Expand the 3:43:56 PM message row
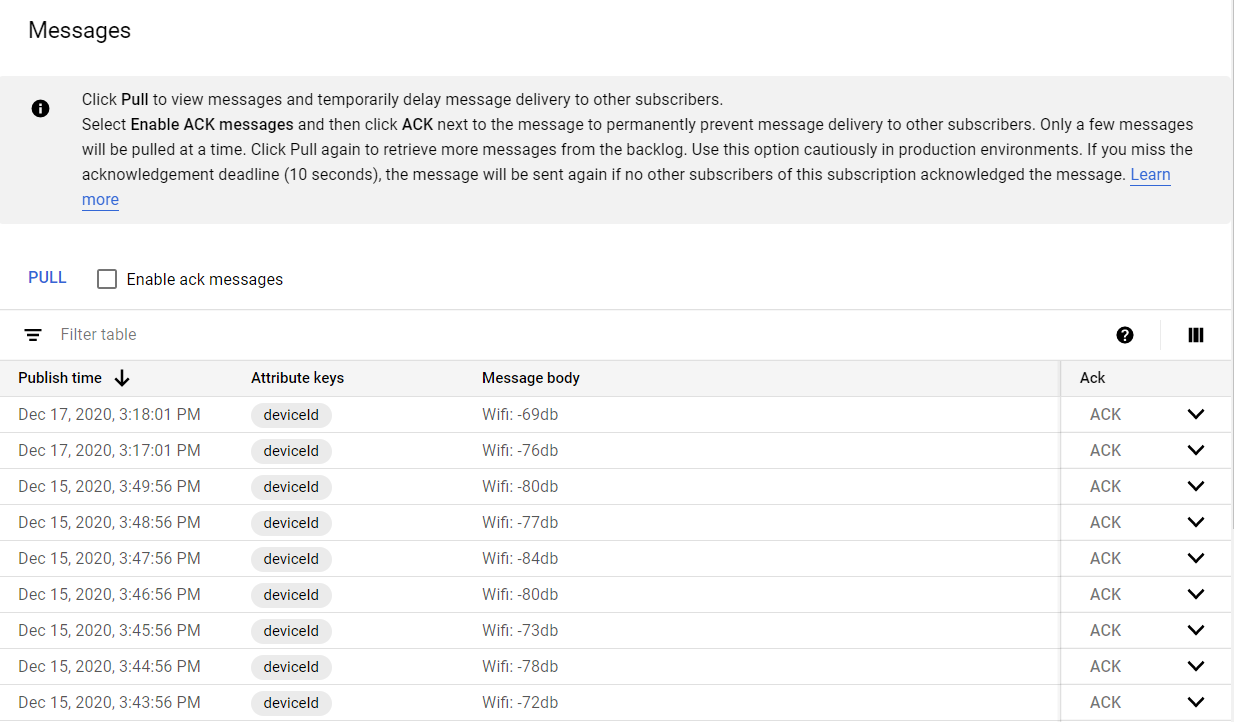Image resolution: width=1234 pixels, height=722 pixels. (1196, 703)
